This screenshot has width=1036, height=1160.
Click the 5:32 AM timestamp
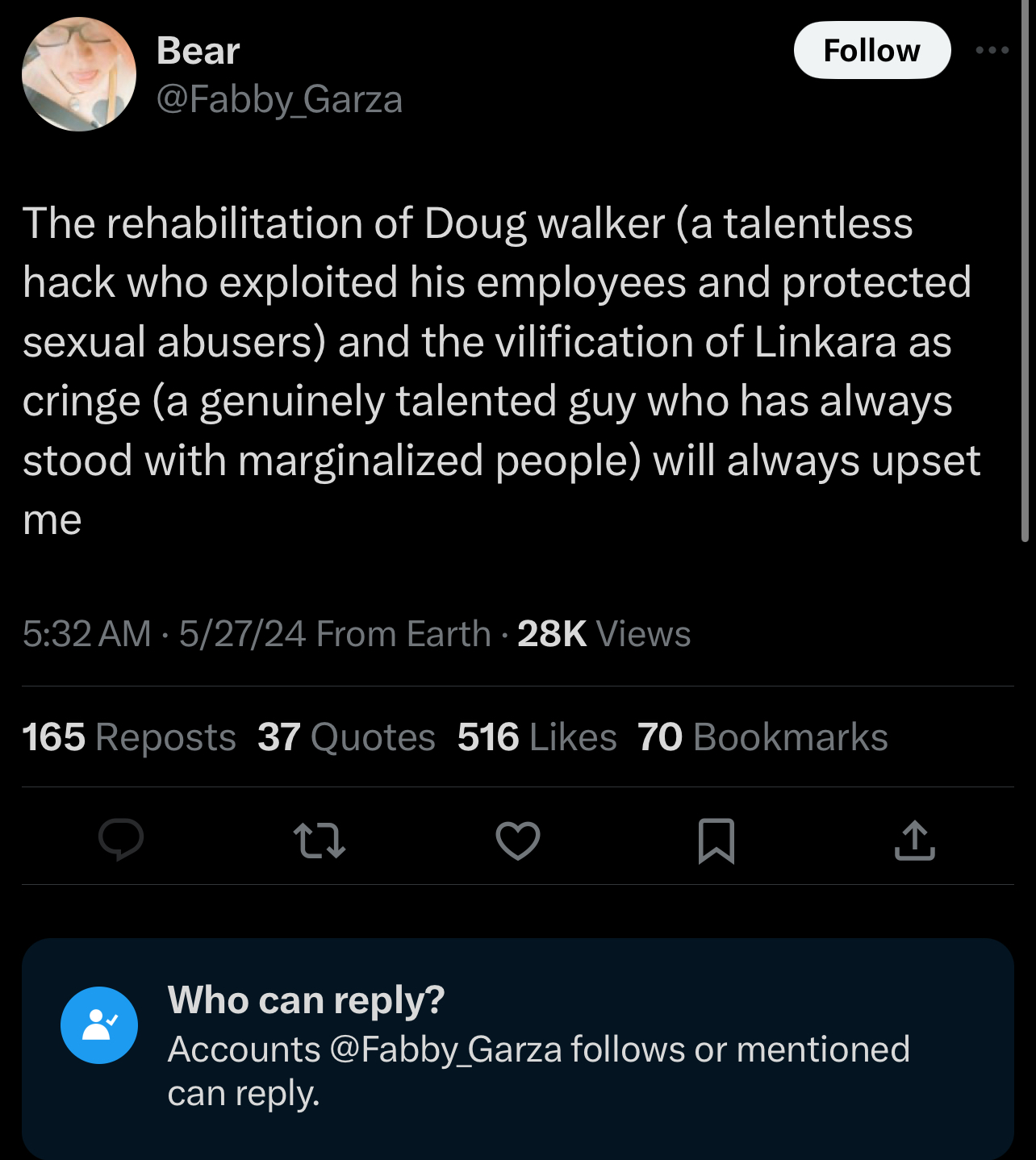(86, 634)
